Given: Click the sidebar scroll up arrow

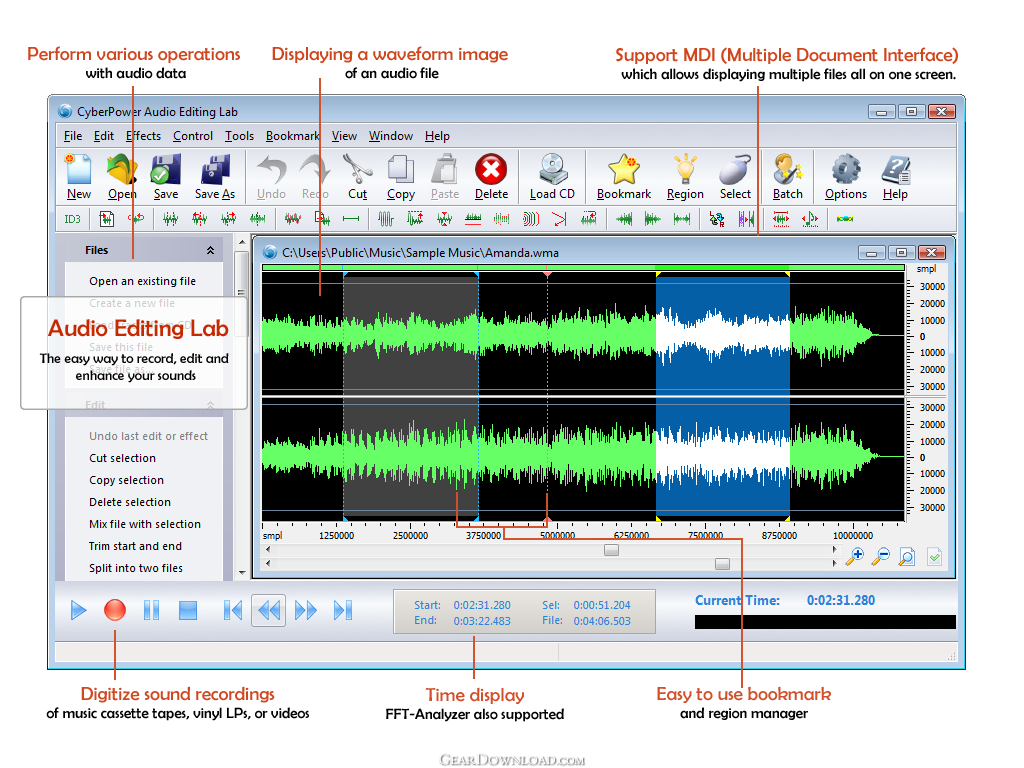Looking at the screenshot, I should [242, 242].
